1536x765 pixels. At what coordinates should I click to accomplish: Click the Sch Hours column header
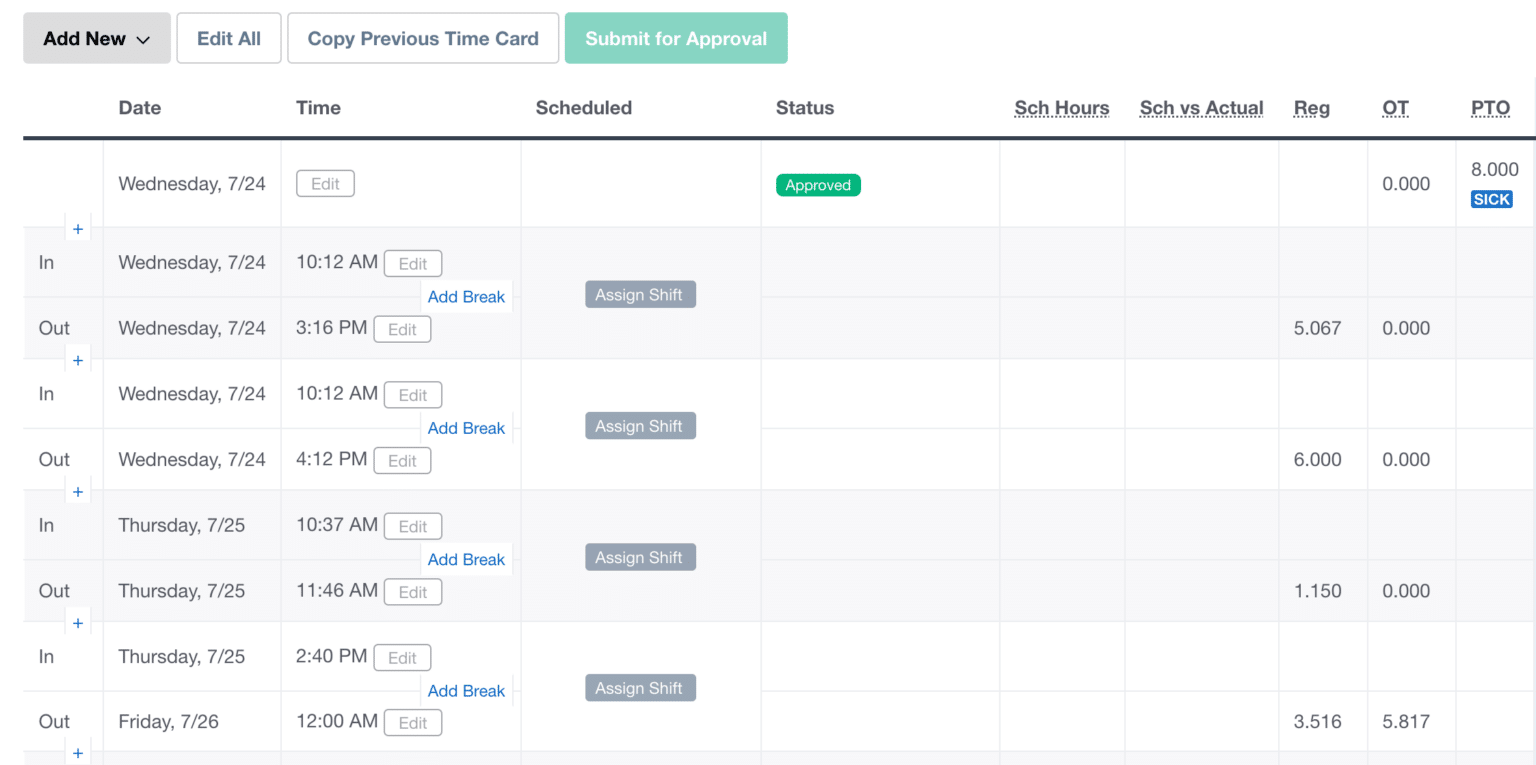pos(1061,108)
